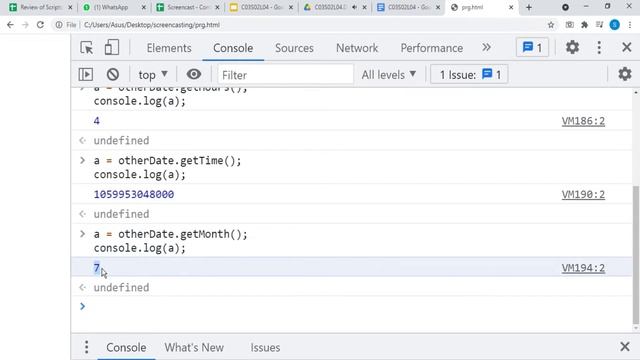Open the Chrome profile avatar
Screen dimensions: 640x360
coord(614,25)
